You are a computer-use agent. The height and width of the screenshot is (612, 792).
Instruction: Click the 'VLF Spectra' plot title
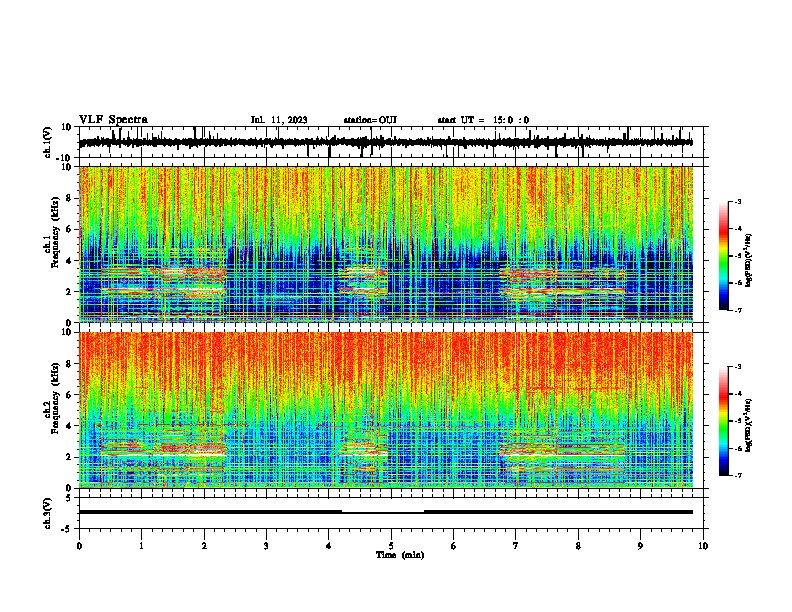tap(113, 120)
